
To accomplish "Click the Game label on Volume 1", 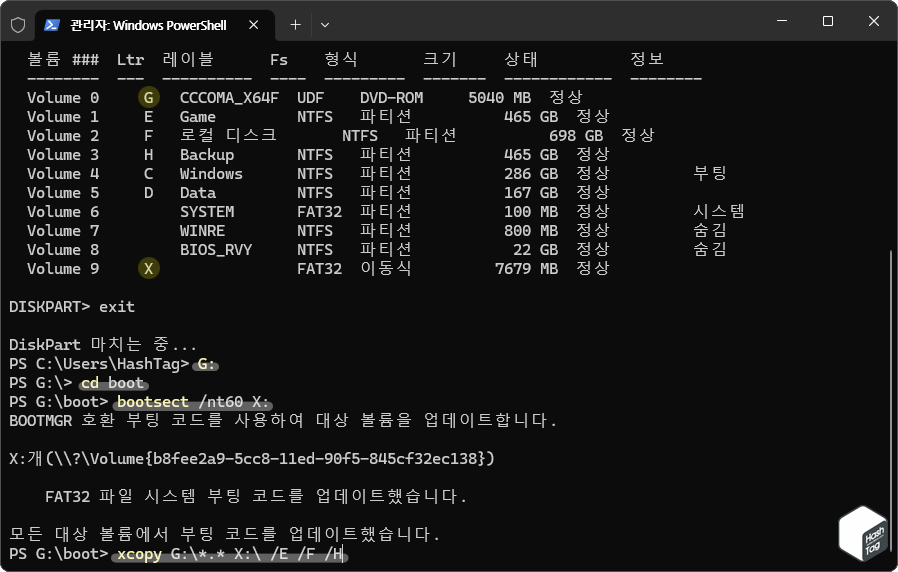I will tap(198, 117).
